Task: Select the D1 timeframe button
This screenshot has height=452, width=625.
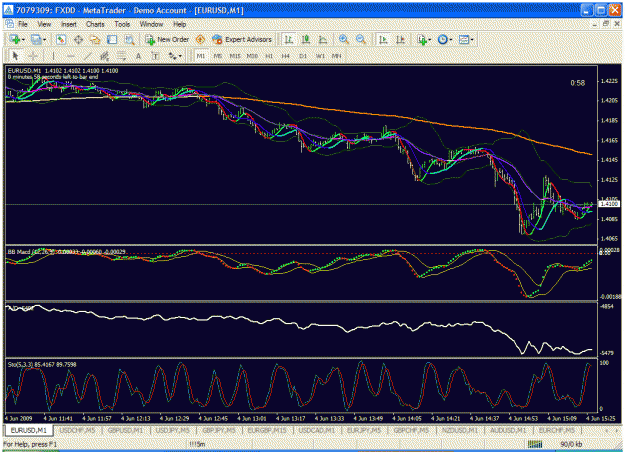Action: click(x=303, y=56)
